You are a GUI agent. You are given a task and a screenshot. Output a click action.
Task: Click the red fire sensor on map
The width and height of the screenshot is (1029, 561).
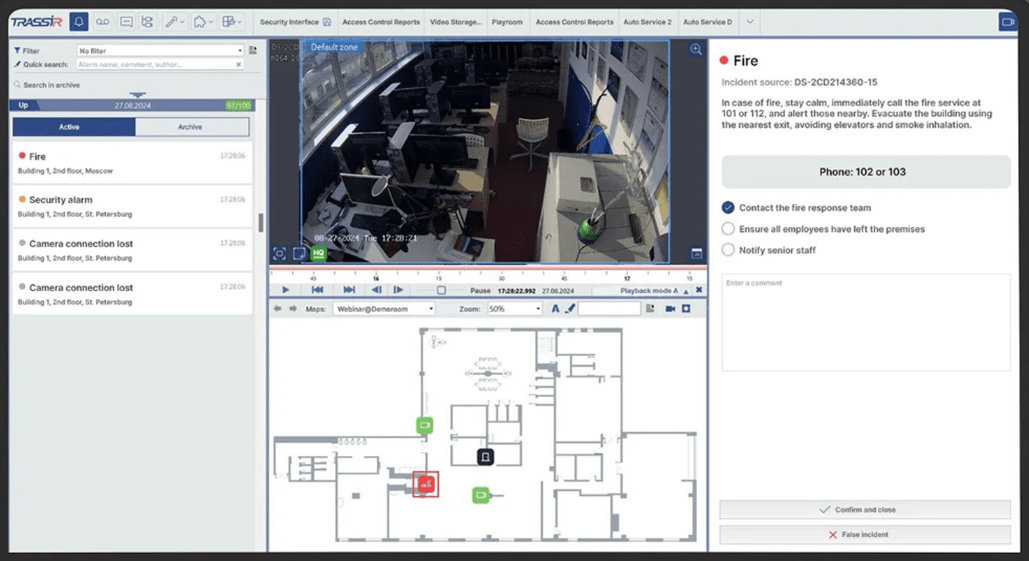pos(426,484)
